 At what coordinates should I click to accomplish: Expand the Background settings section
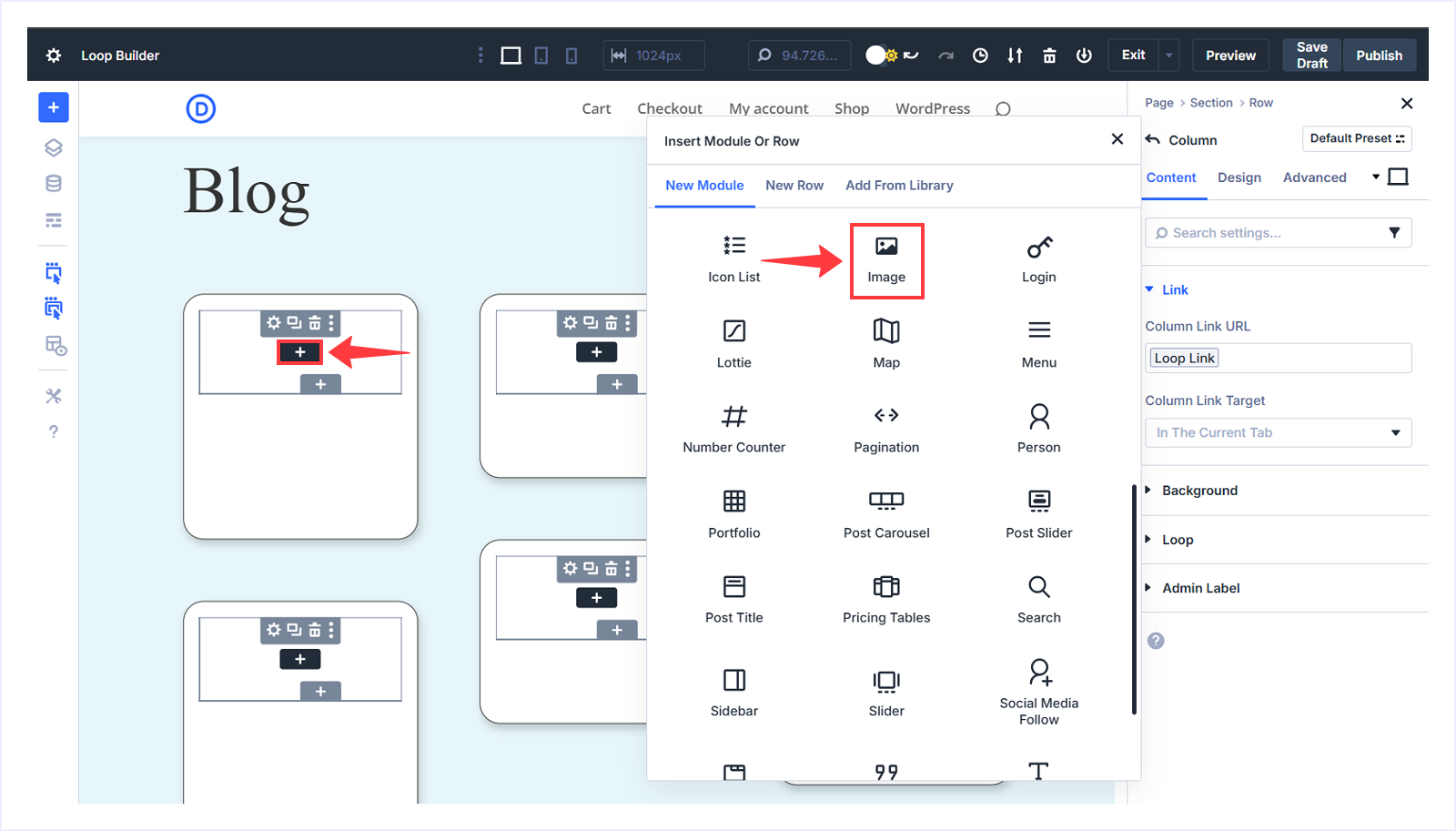(1199, 490)
